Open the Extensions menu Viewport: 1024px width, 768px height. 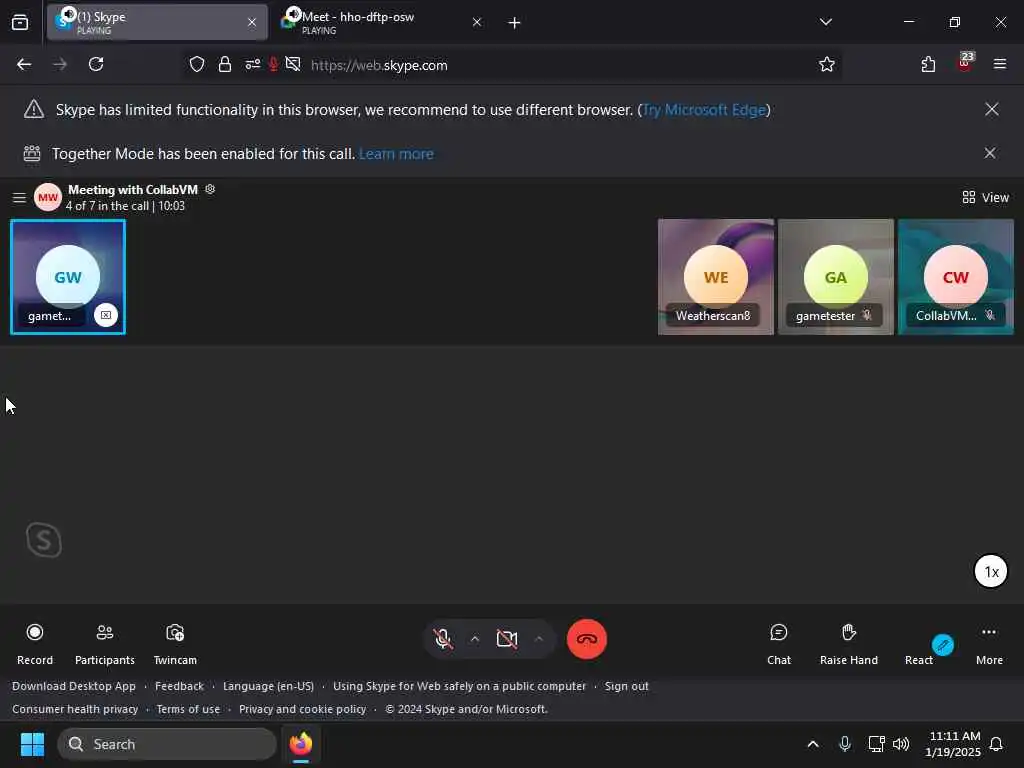point(928,64)
